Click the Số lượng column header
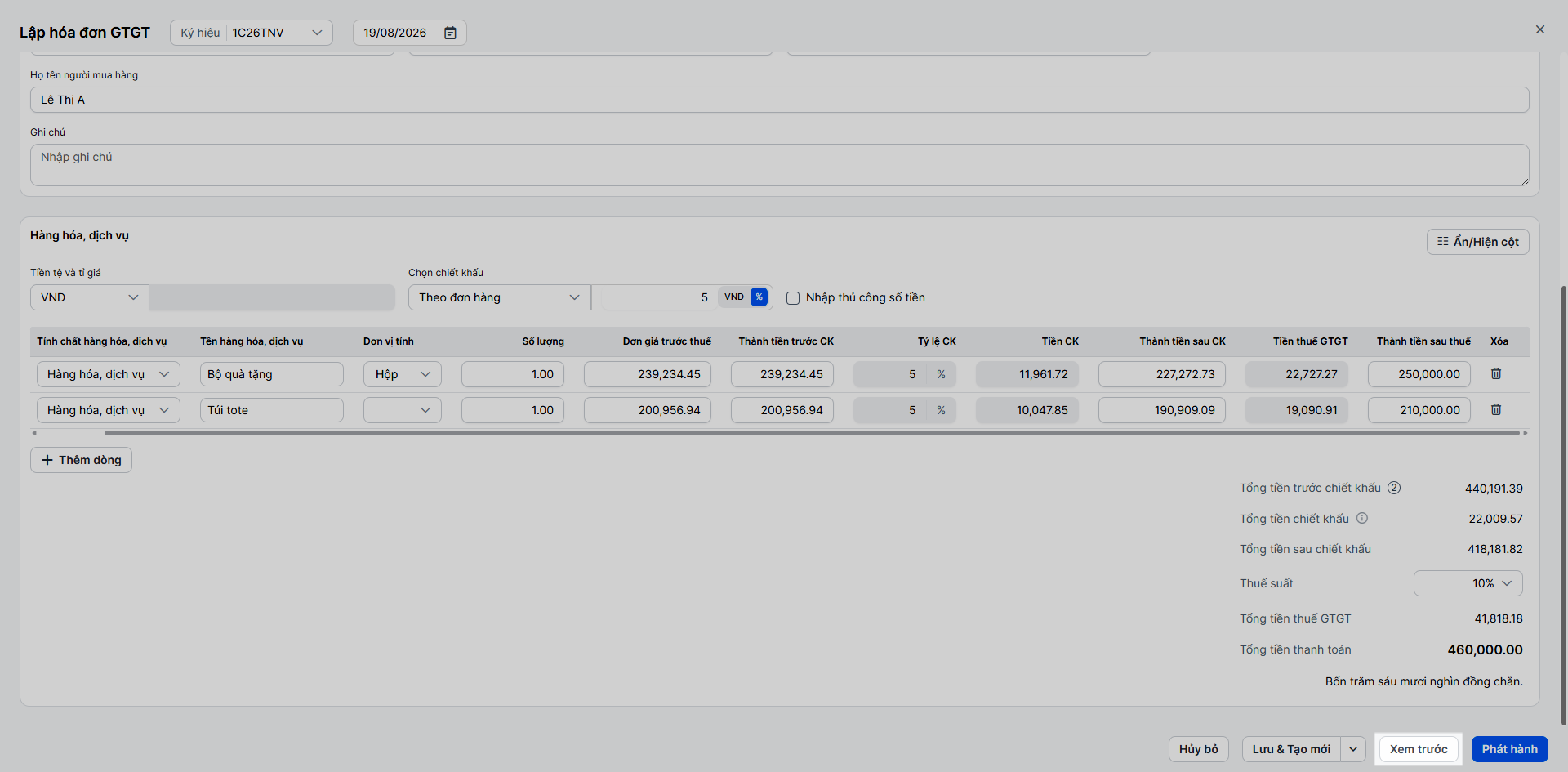 (543, 341)
